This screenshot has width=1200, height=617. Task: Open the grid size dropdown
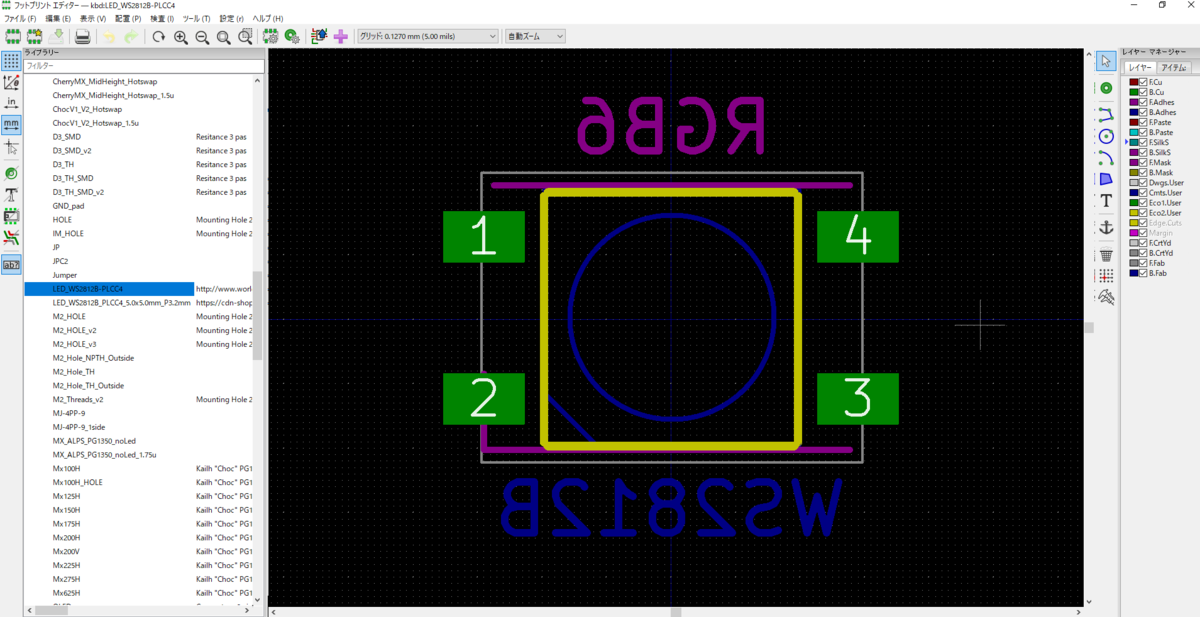point(427,36)
